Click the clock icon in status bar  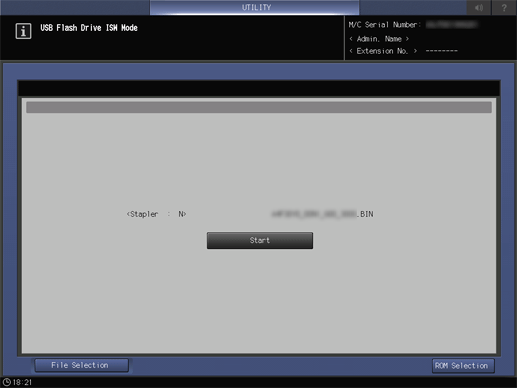pyautogui.click(x=7, y=382)
